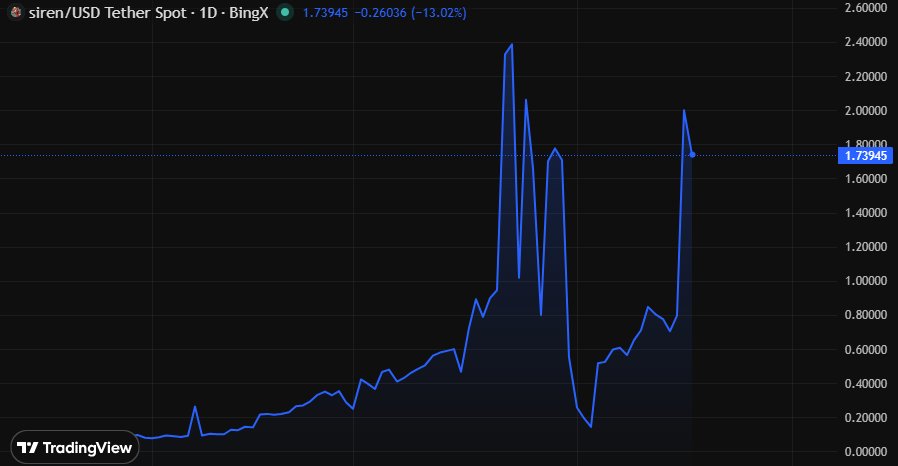Viewport: 898px width, 466px height.
Task: Click the 2.20000 price axis label
Action: pyautogui.click(x=865, y=76)
